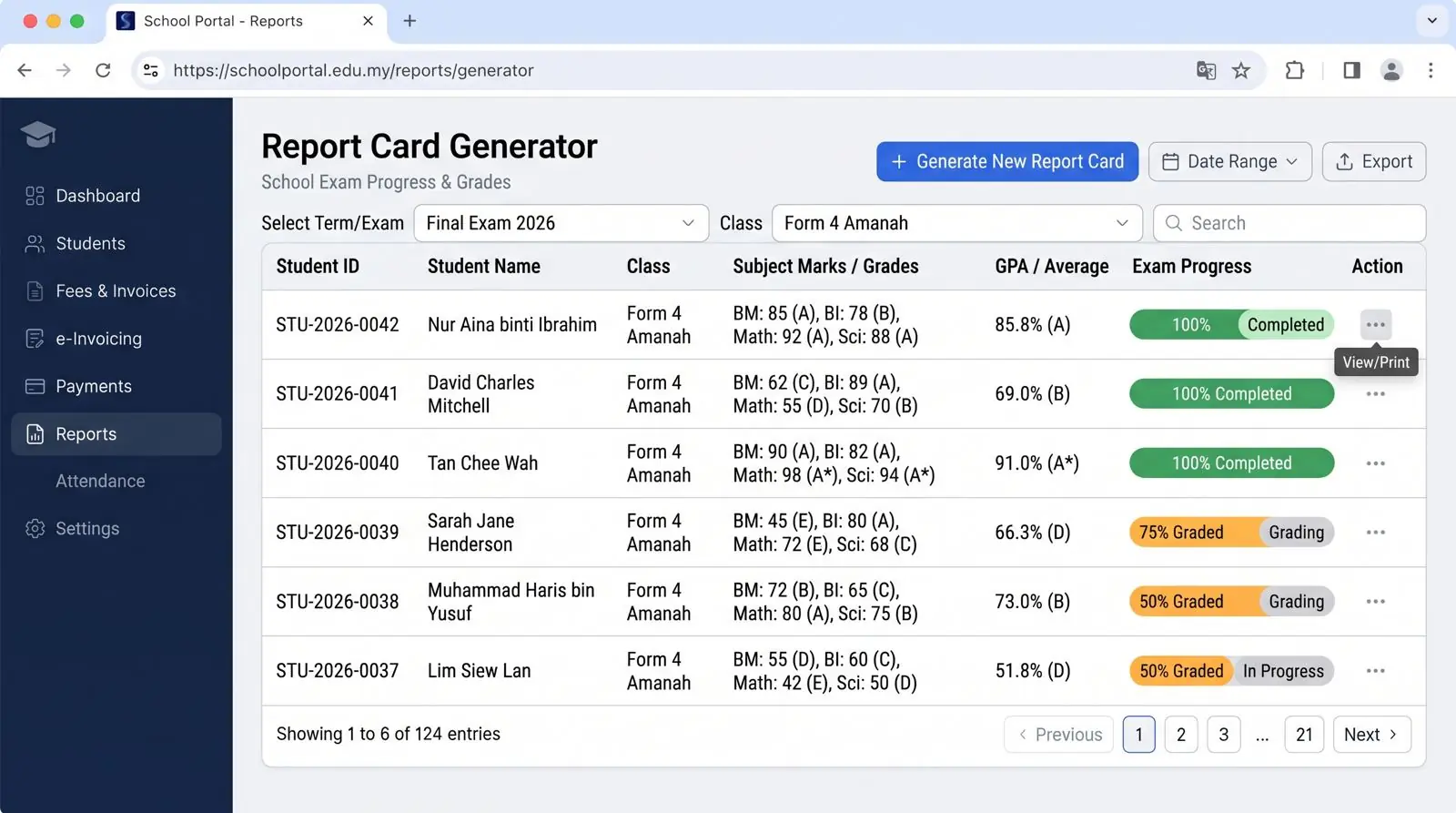Open Fees & Invoices page
Image resolution: width=1456 pixels, height=813 pixels.
click(116, 291)
